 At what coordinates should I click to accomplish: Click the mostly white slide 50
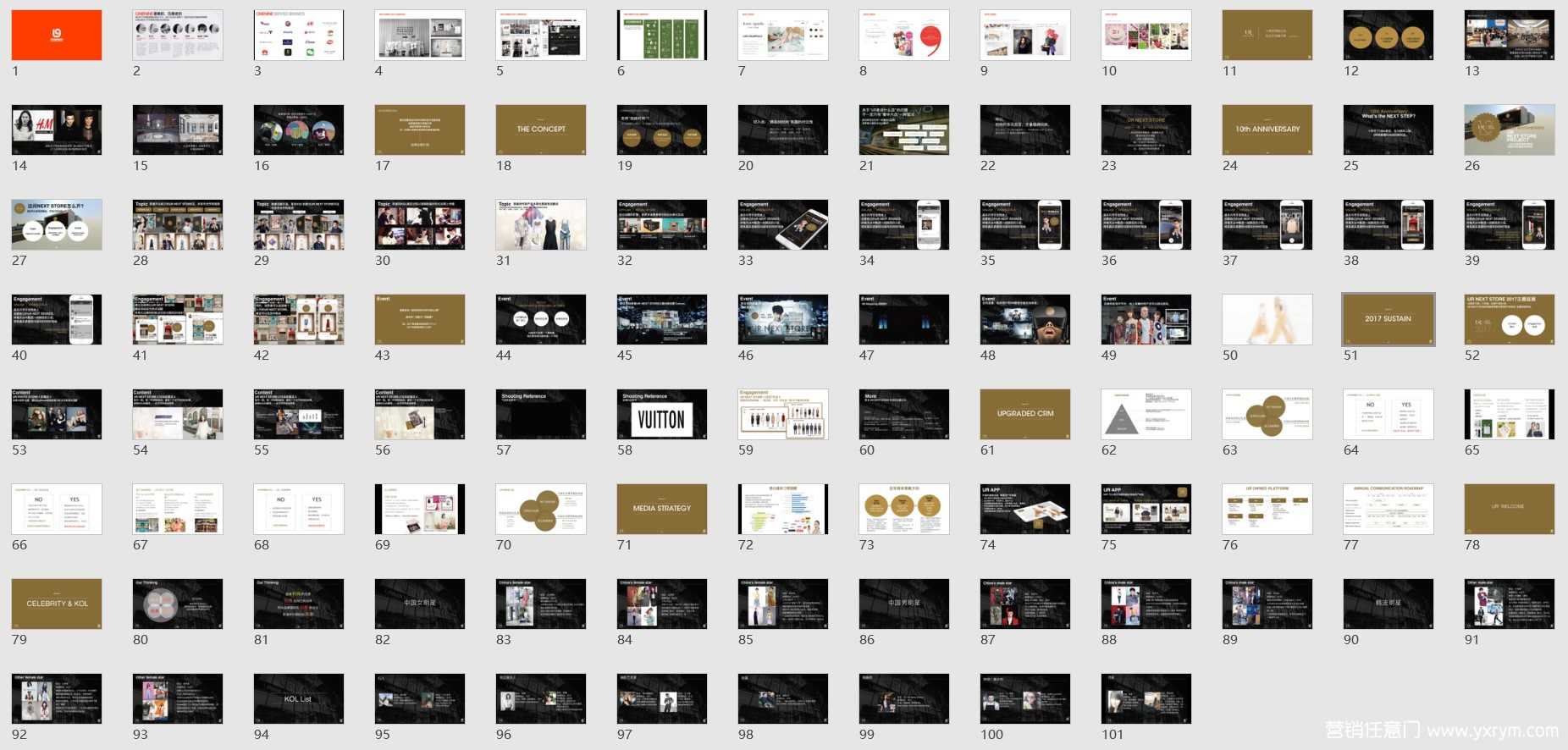pyautogui.click(x=1267, y=319)
